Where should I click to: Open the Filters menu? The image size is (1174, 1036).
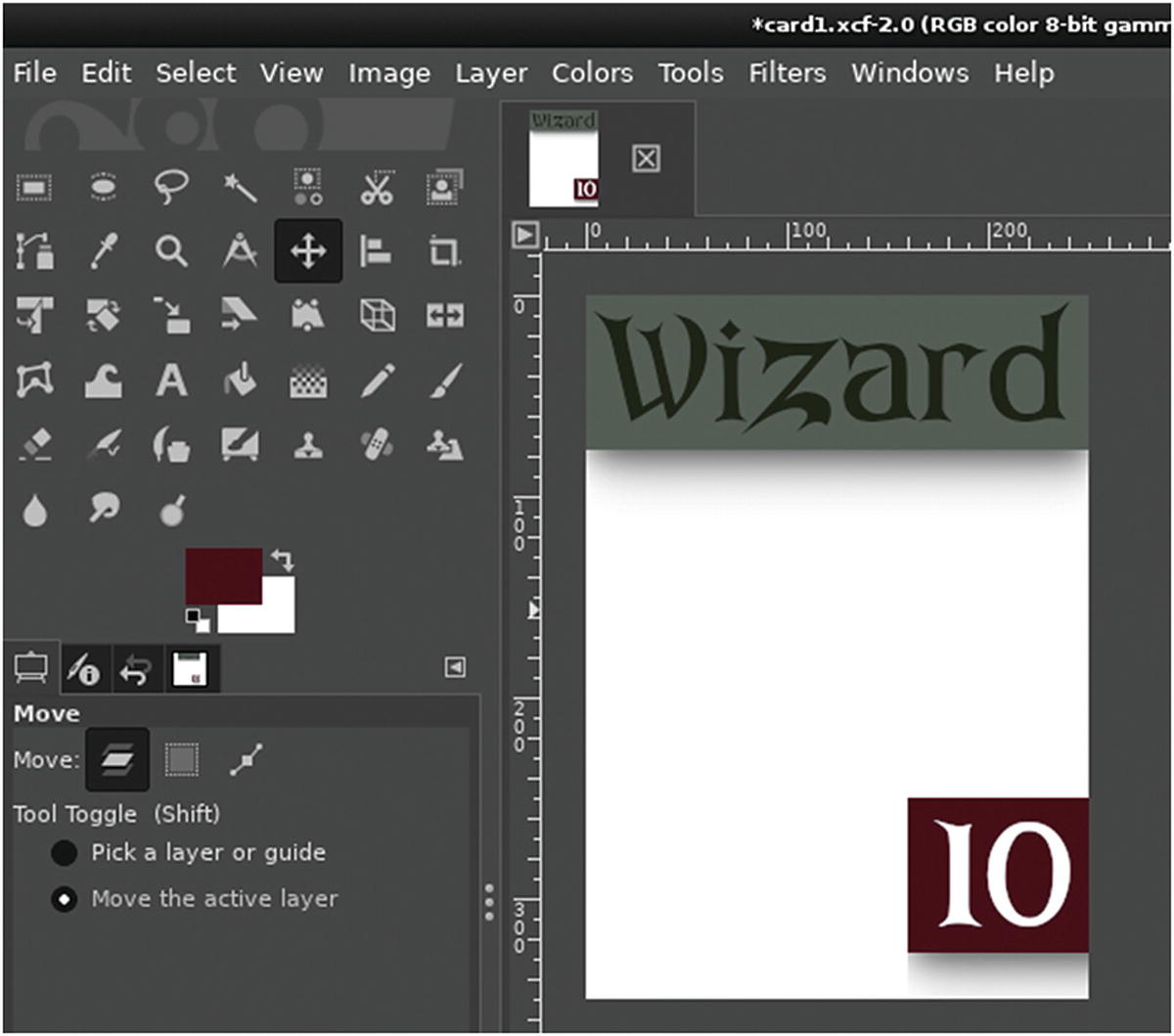(790, 73)
